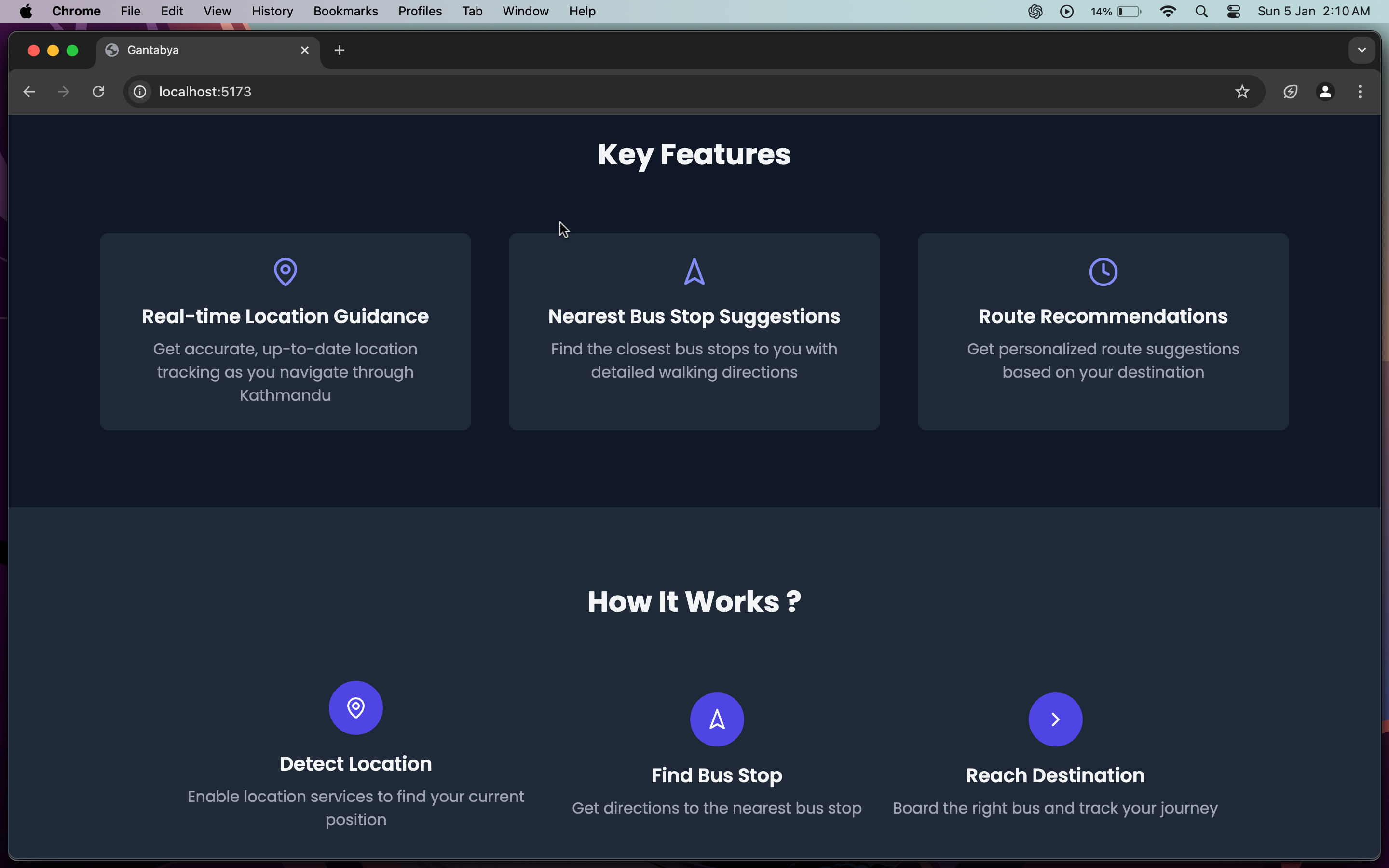This screenshot has height=868, width=1389.
Task: Click the purple Find Bus Stop circle icon
Action: click(716, 719)
